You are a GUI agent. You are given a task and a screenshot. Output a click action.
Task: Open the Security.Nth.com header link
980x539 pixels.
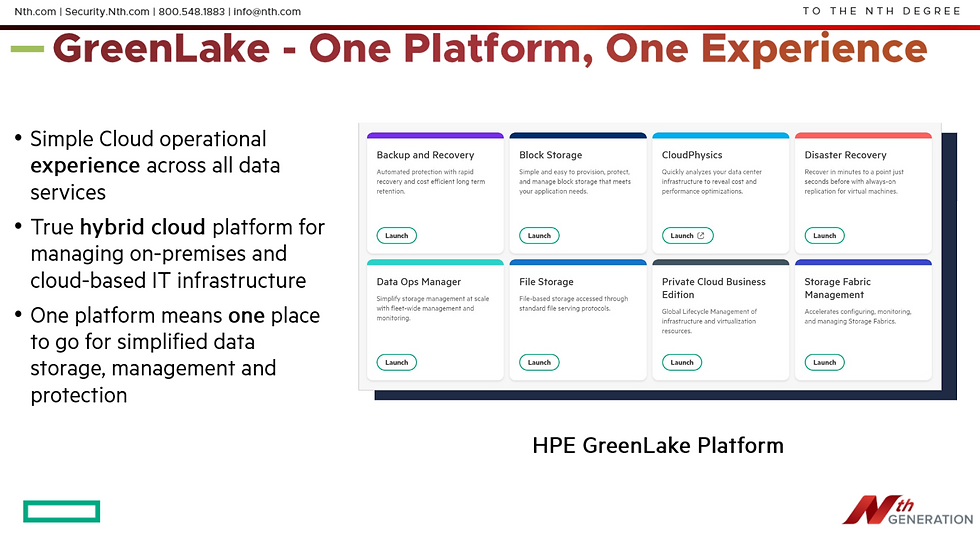pyautogui.click(x=107, y=11)
